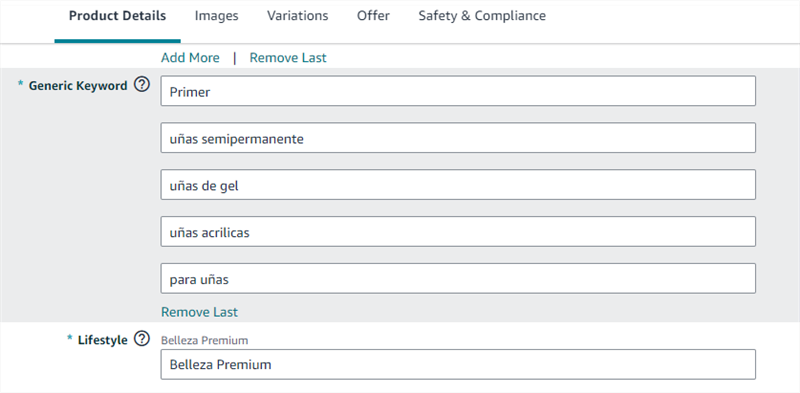This screenshot has height=393, width=800.
Task: Open the Lifestyle help icon
Action: point(142,339)
